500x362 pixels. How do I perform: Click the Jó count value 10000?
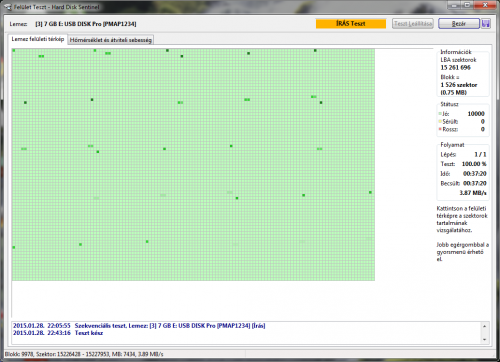pyautogui.click(x=476, y=114)
